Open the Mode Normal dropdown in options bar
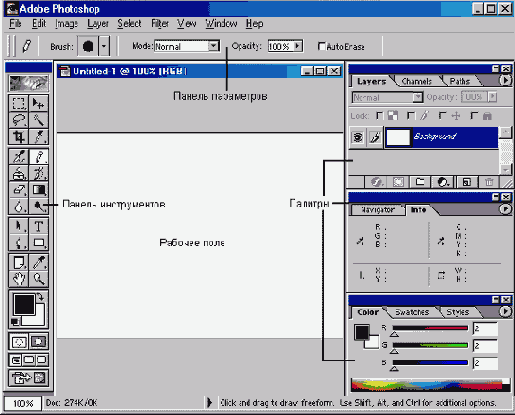This screenshot has height=415, width=515. pos(213,46)
